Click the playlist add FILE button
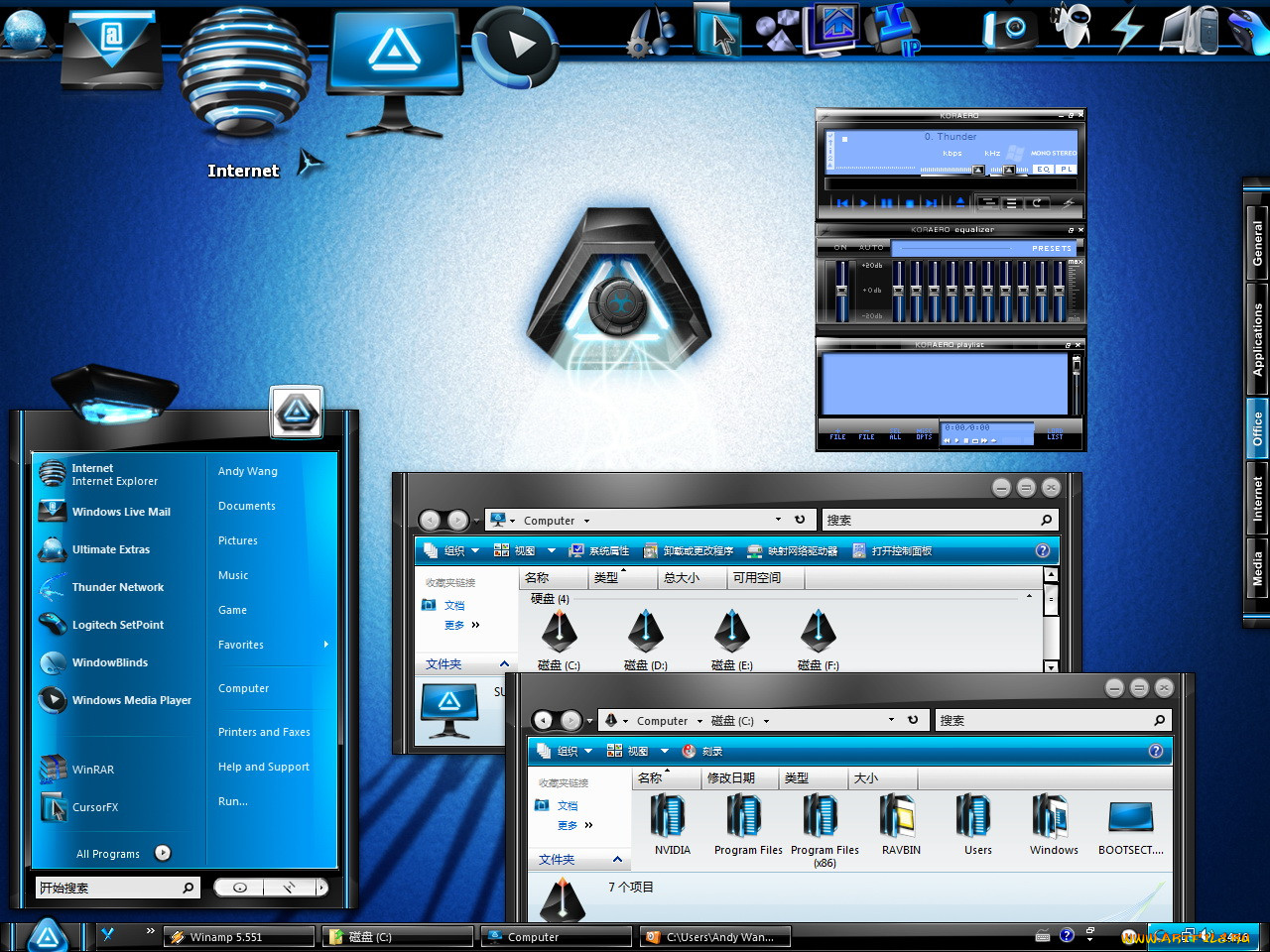The width and height of the screenshot is (1270, 952). tap(837, 433)
